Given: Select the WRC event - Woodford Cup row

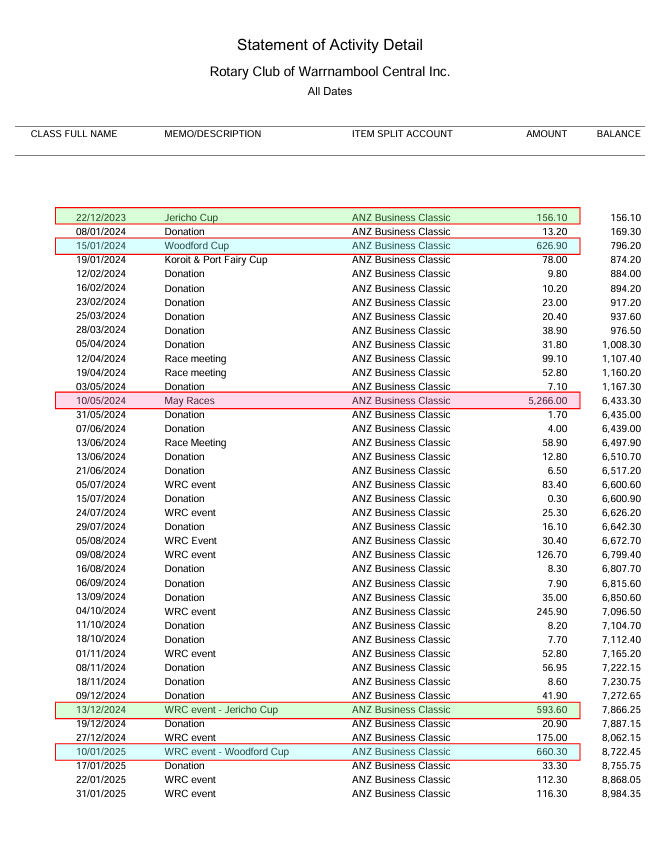Looking at the screenshot, I should click(318, 752).
